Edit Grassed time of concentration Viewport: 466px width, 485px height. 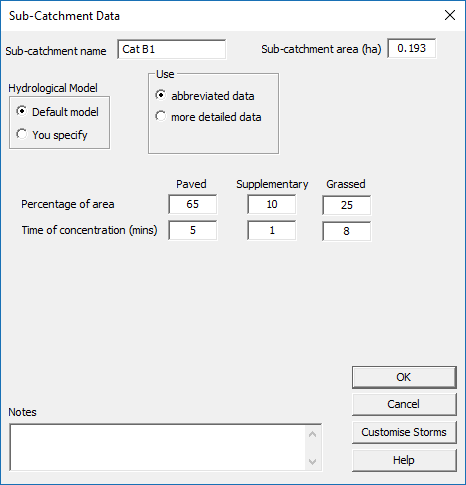click(347, 231)
